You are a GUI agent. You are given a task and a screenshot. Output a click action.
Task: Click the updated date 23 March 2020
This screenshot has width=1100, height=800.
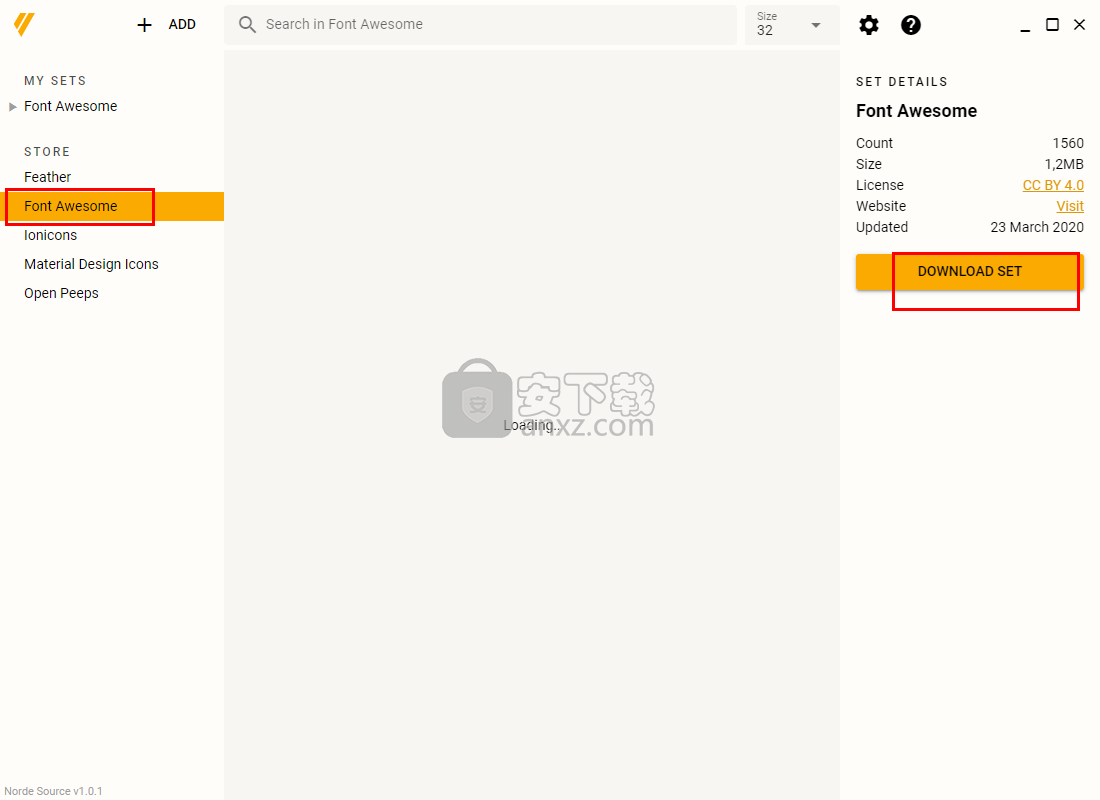pos(1037,227)
